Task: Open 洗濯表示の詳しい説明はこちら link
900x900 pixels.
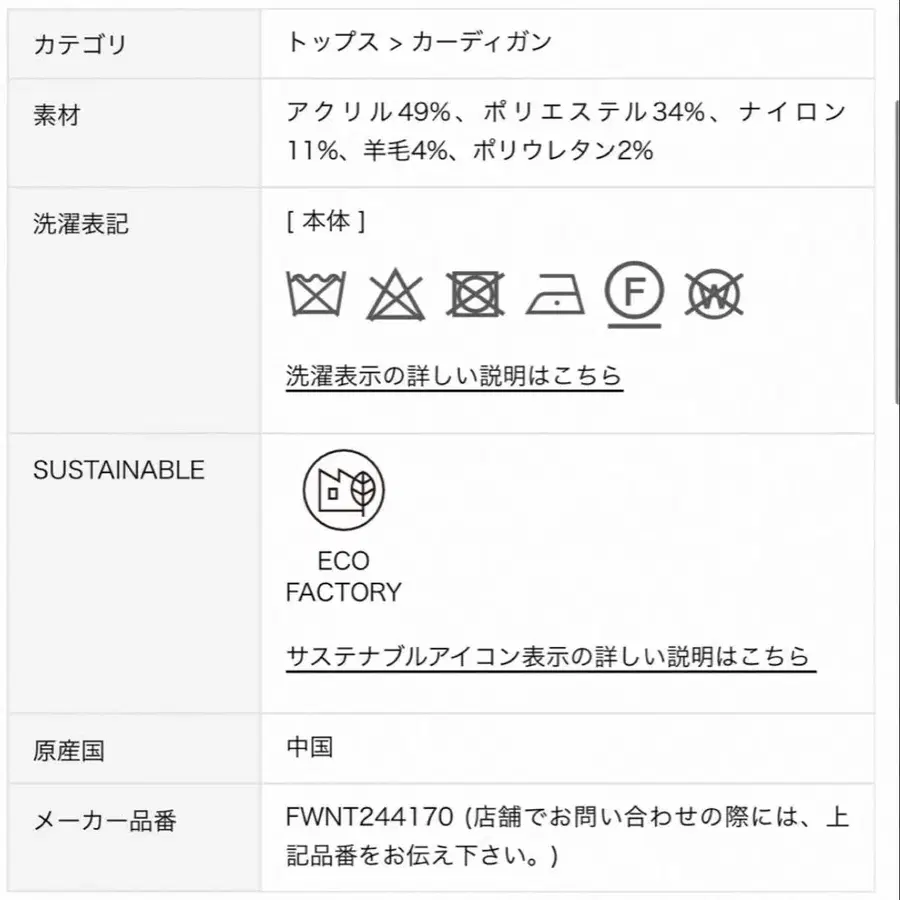Action: [454, 376]
